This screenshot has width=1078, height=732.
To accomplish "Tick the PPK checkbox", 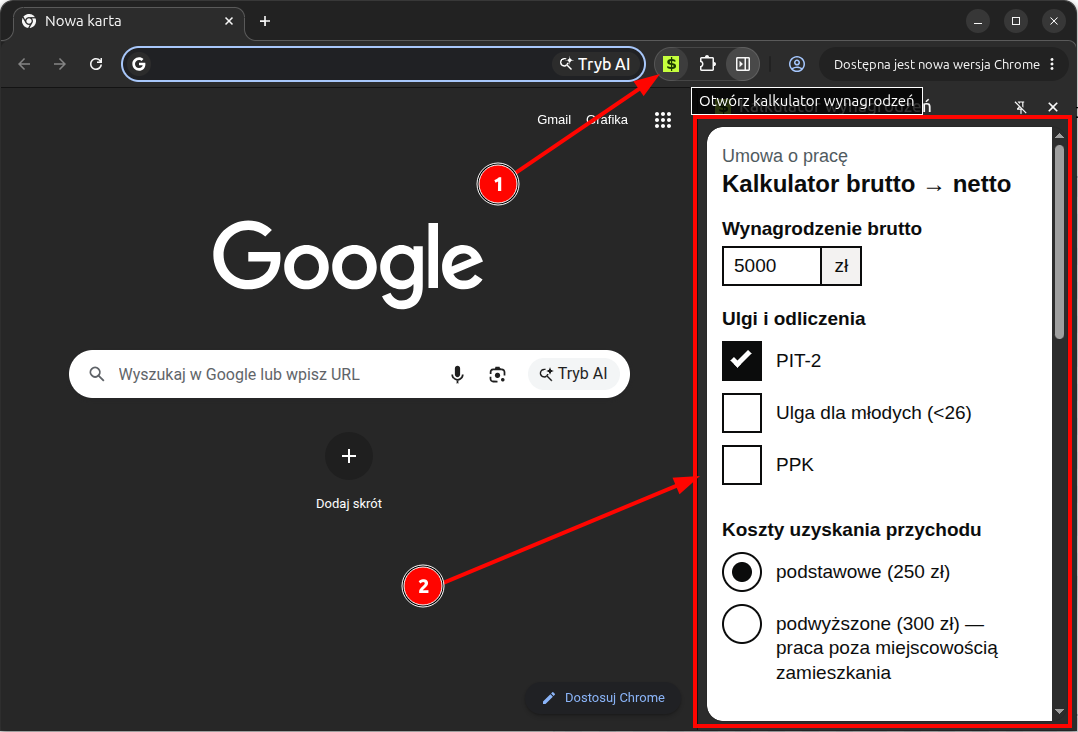I will 741,465.
